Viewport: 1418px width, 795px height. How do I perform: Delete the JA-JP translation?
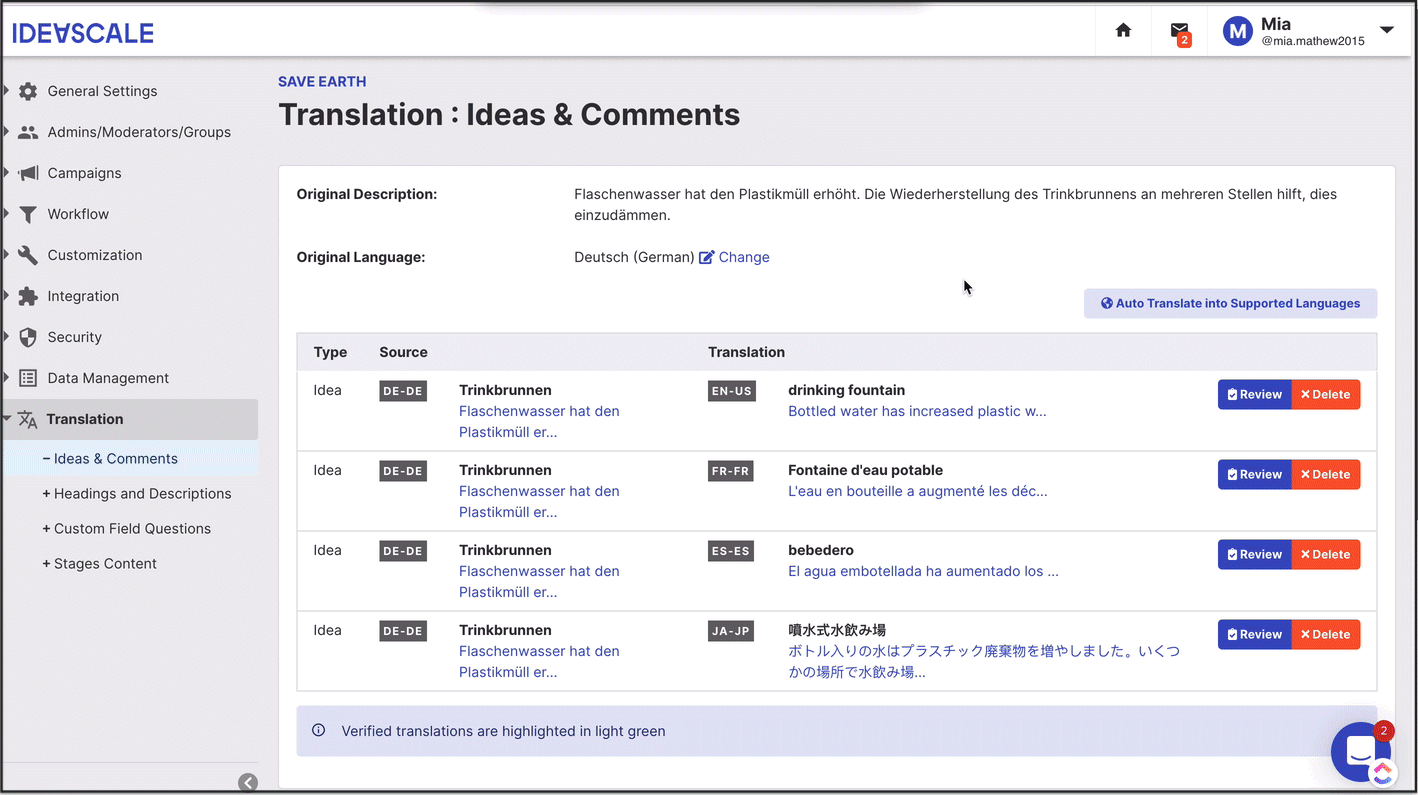1325,634
